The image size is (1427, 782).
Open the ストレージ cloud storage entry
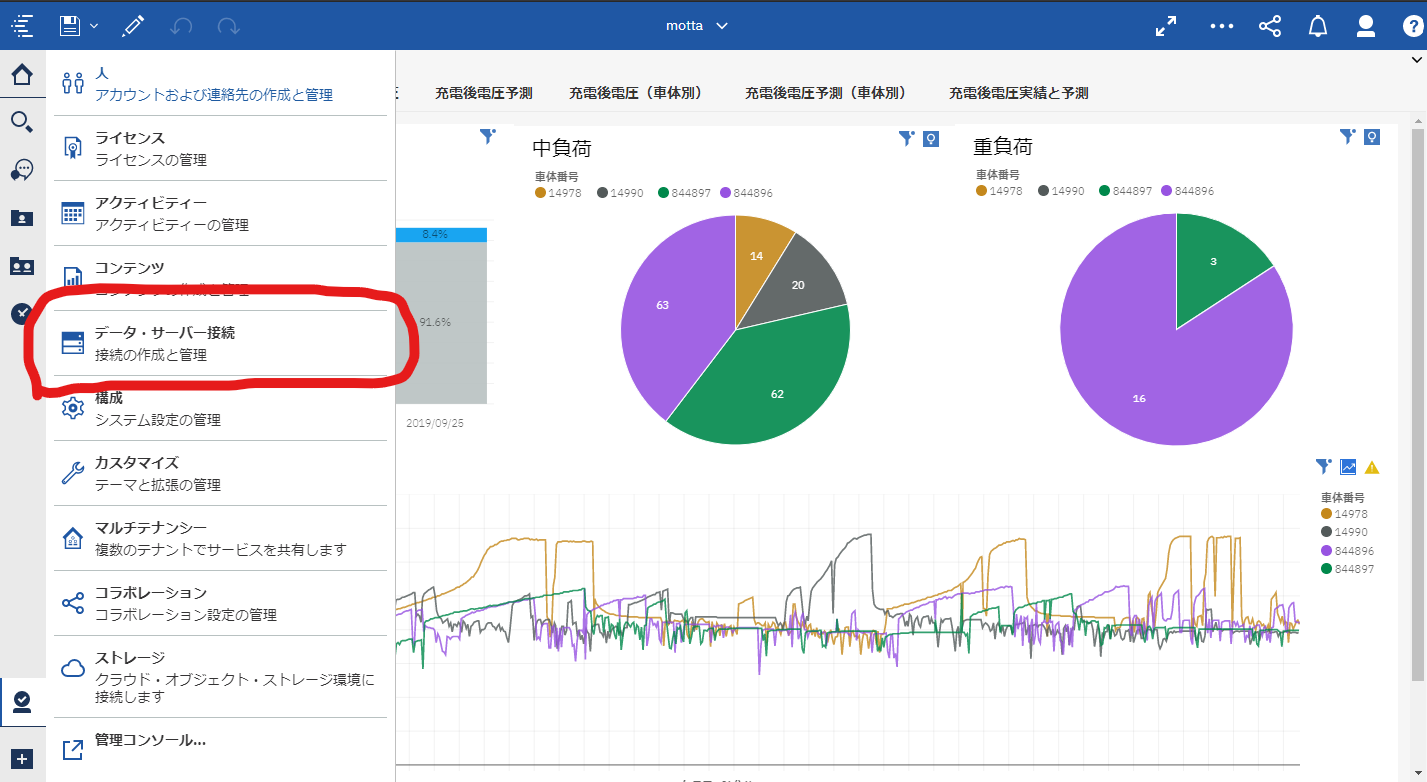click(220, 676)
